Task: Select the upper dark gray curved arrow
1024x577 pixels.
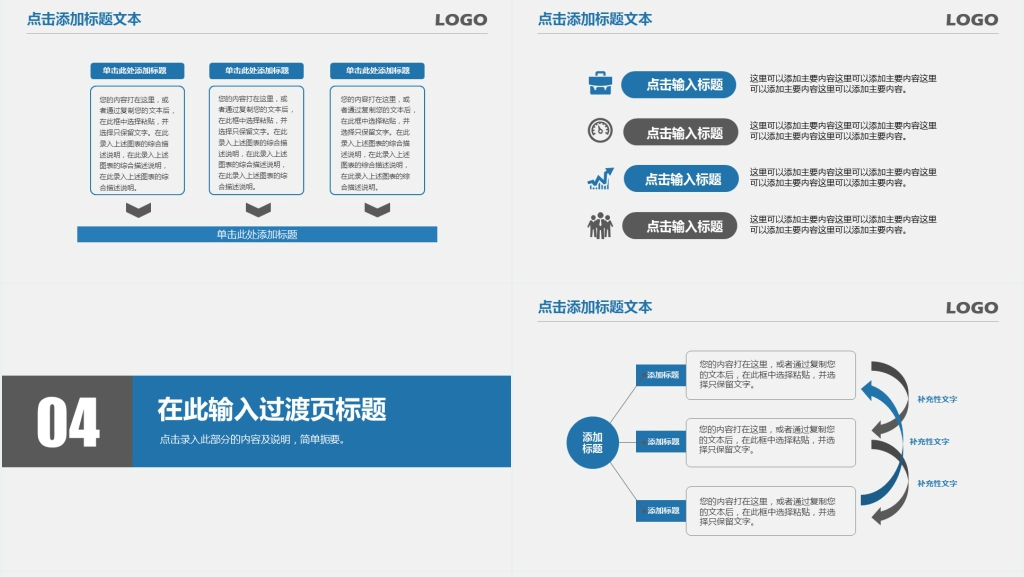Action: click(x=890, y=398)
